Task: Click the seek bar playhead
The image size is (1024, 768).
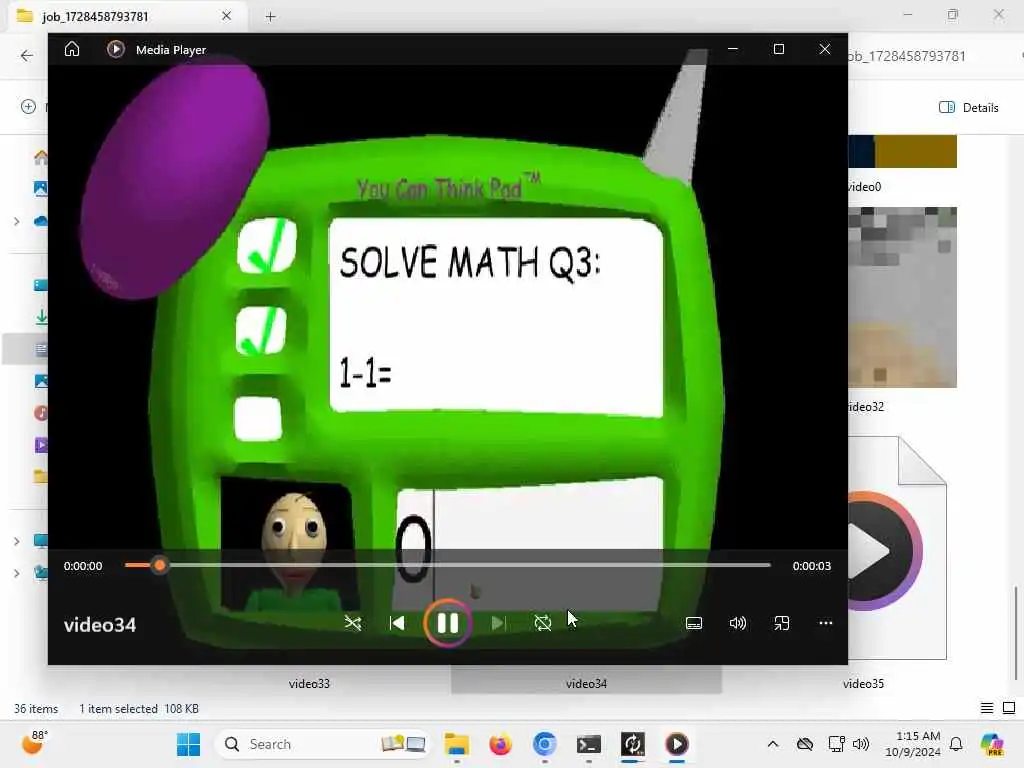Action: (159, 565)
